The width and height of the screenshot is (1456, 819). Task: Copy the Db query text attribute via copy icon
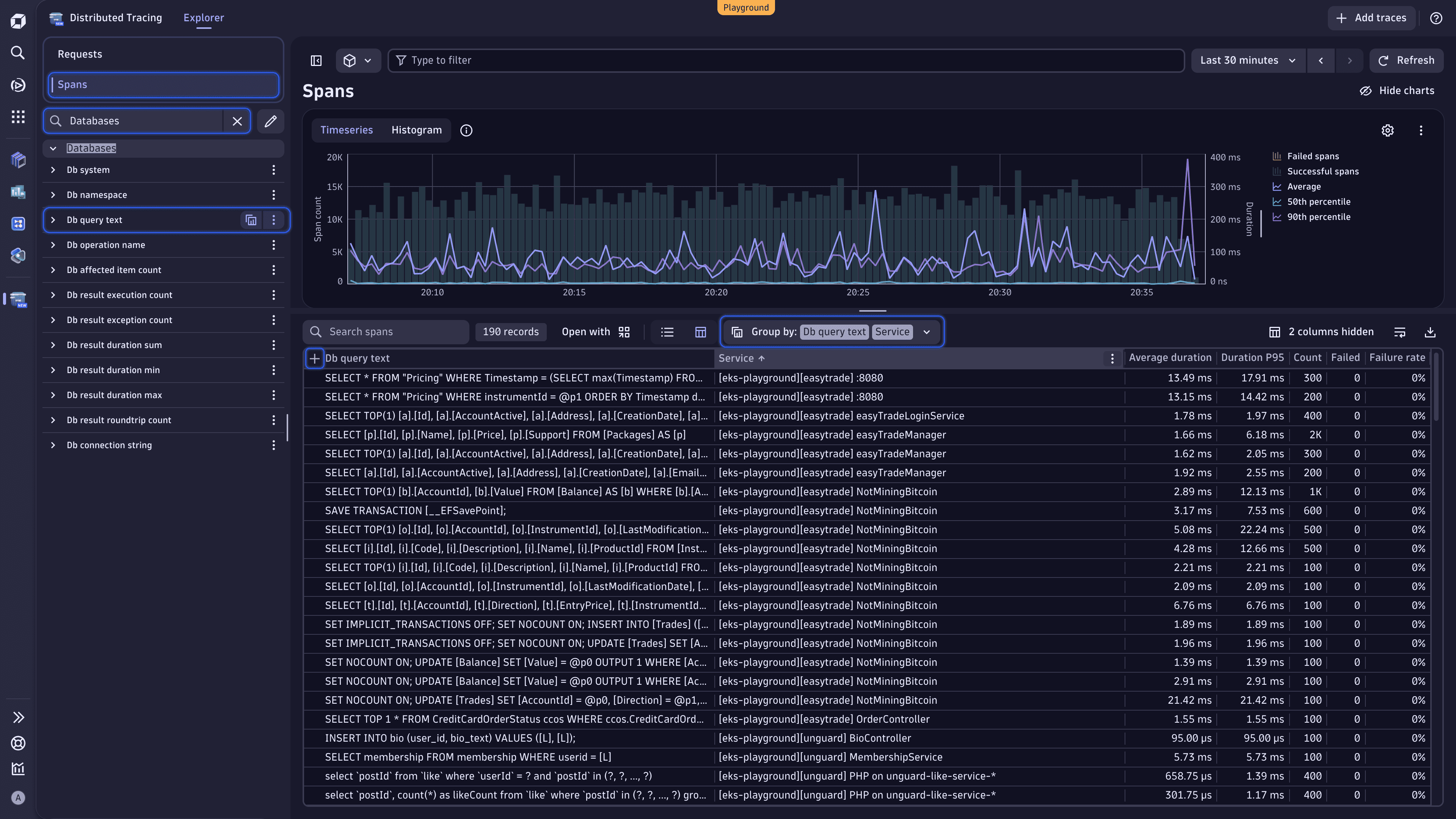251,220
